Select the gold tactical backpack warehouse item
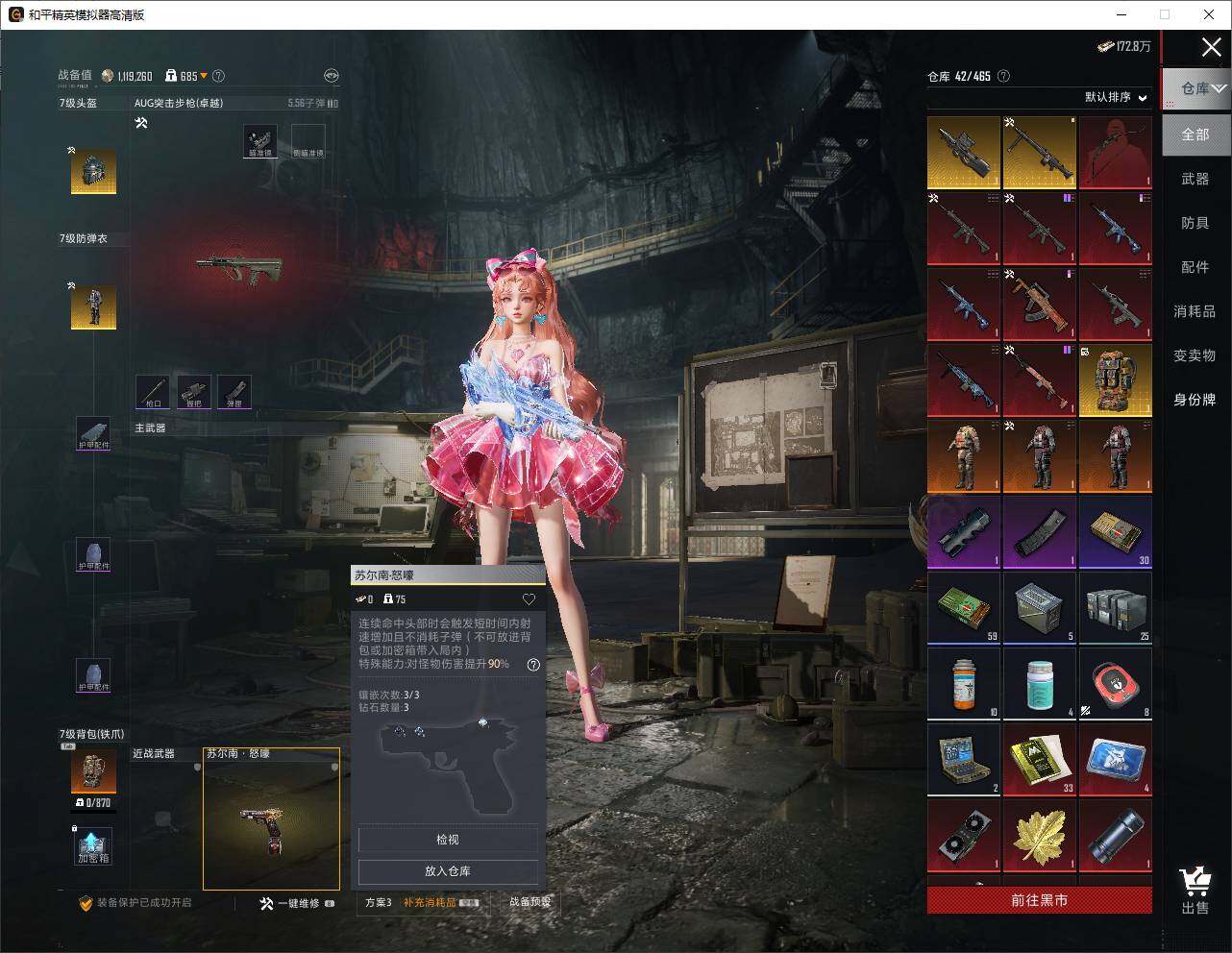 point(1116,380)
